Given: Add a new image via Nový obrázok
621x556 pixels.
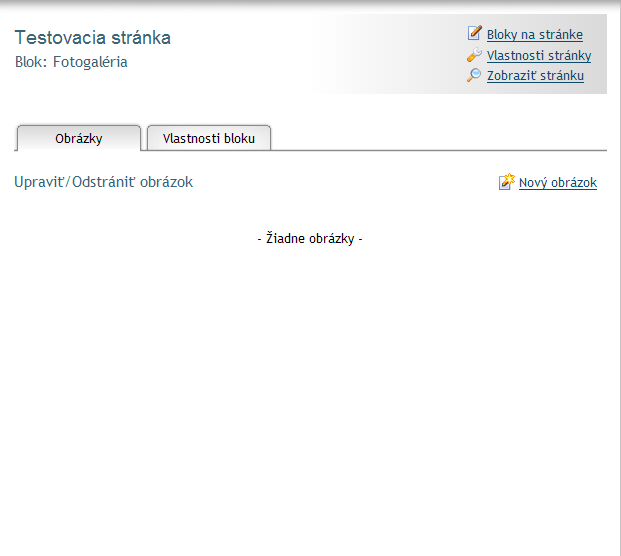Looking at the screenshot, I should tap(558, 183).
